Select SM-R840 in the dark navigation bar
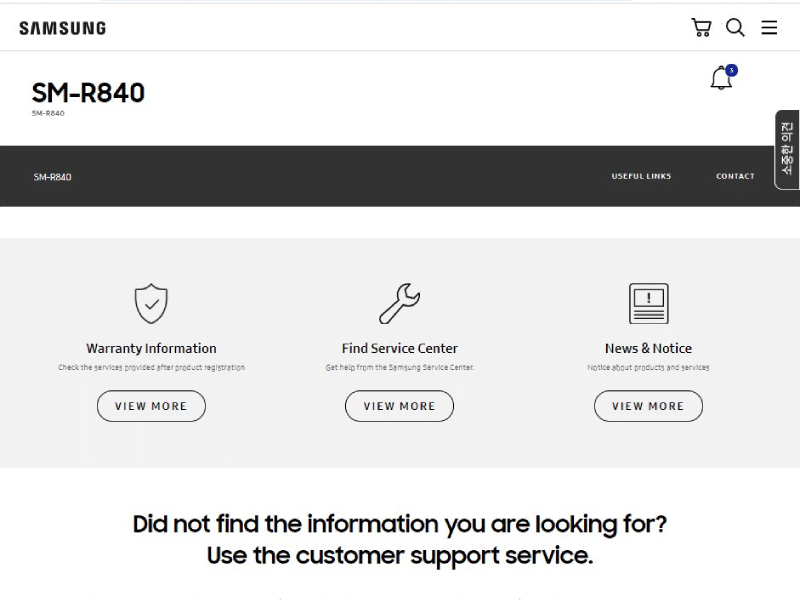Image resolution: width=800 pixels, height=600 pixels. (53, 177)
